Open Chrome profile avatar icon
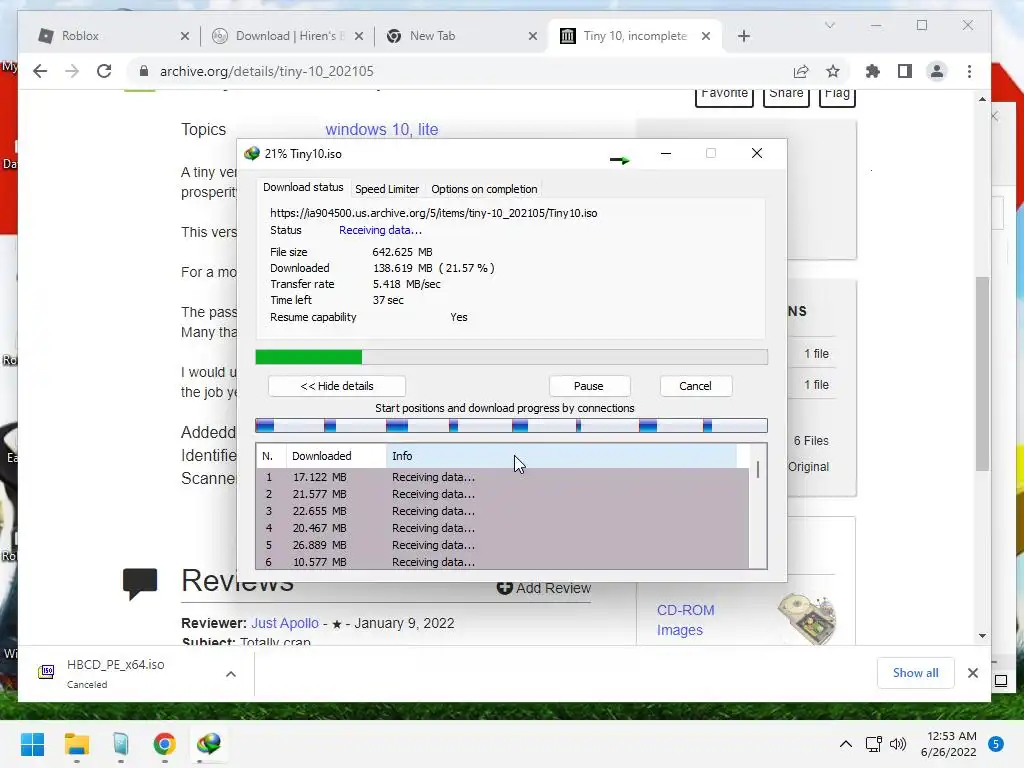The height and width of the screenshot is (768, 1024). (x=936, y=71)
